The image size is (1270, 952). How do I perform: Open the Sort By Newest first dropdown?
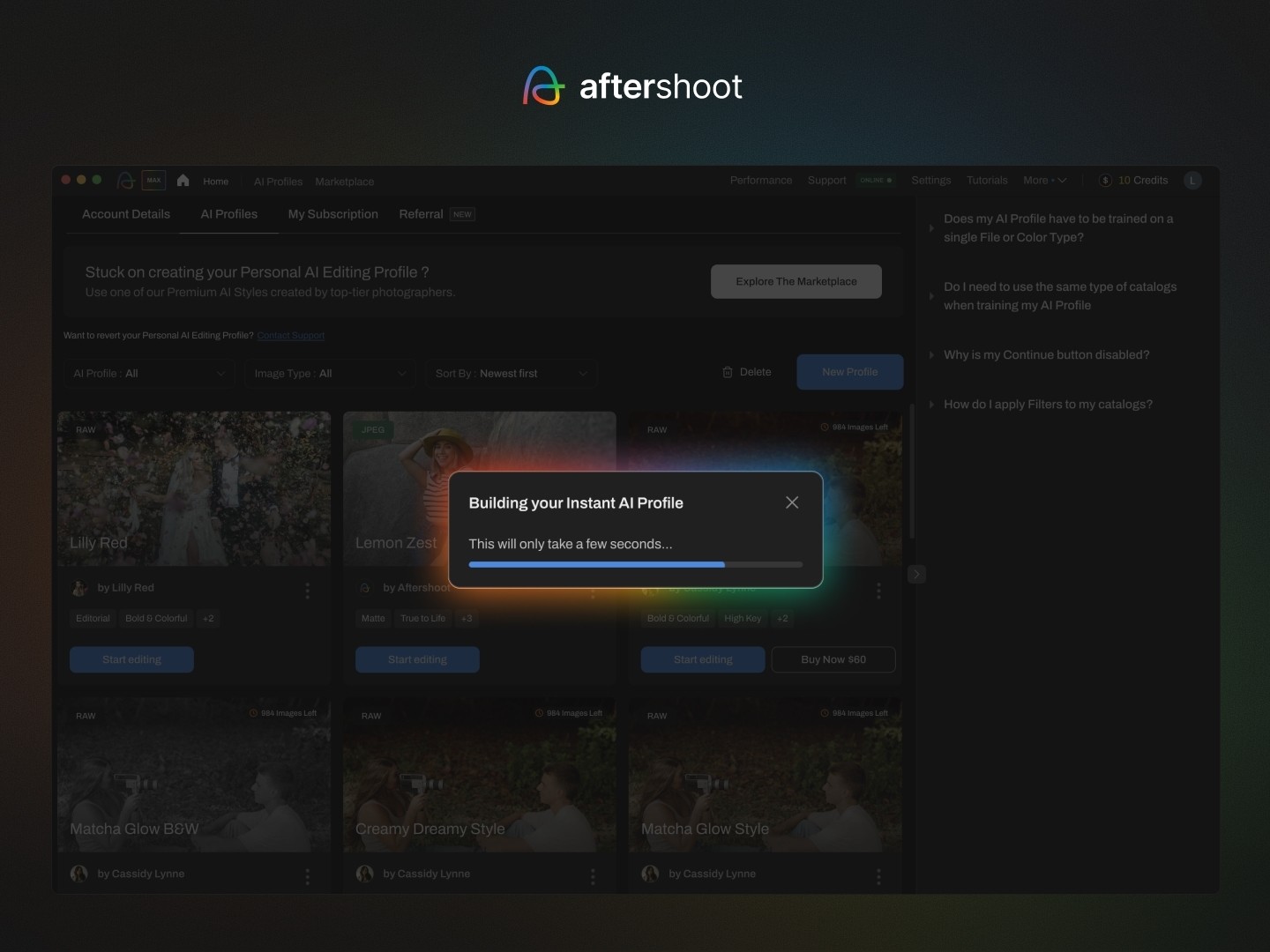pyautogui.click(x=511, y=374)
